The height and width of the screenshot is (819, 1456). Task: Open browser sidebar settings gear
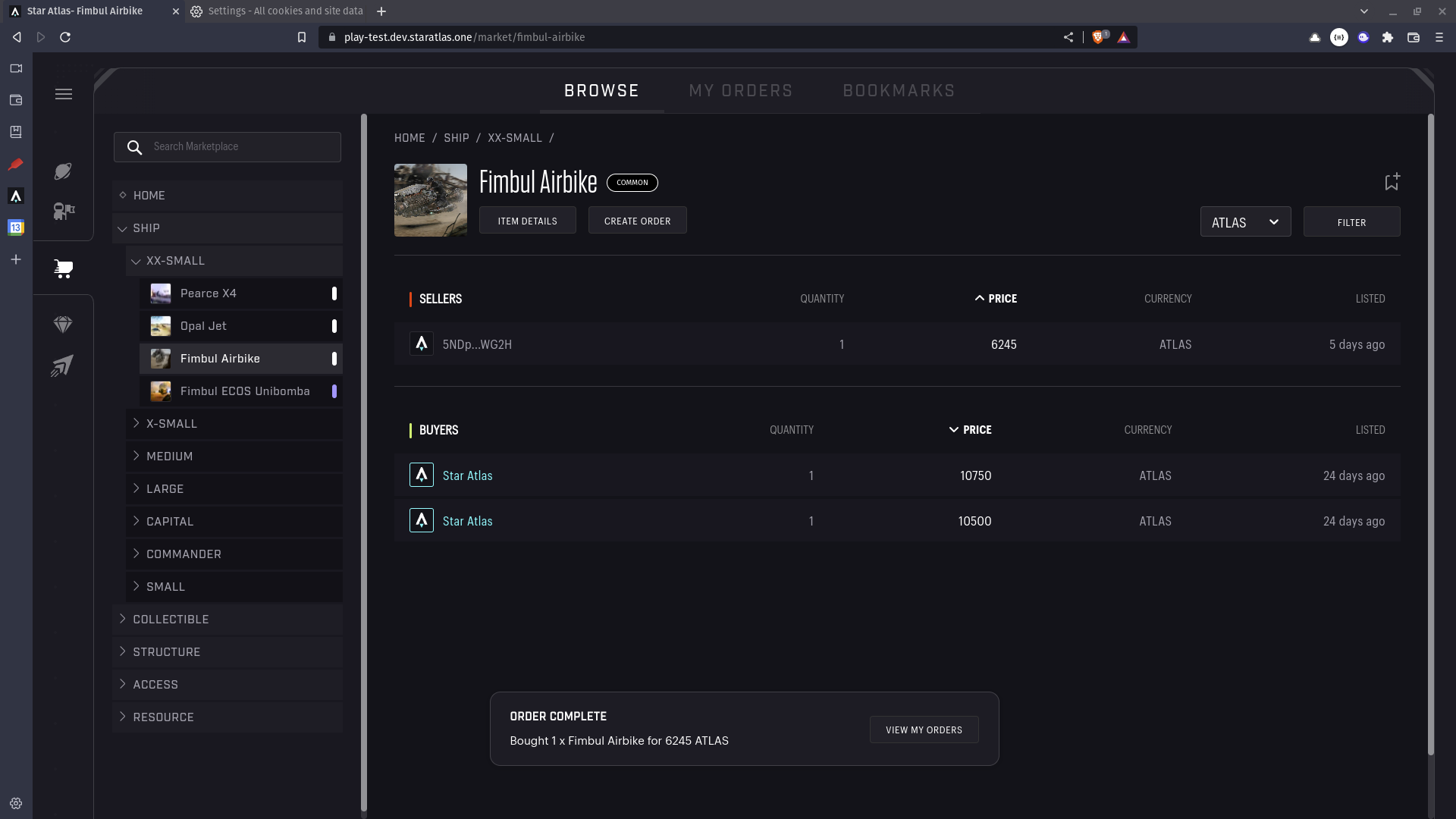pos(16,804)
